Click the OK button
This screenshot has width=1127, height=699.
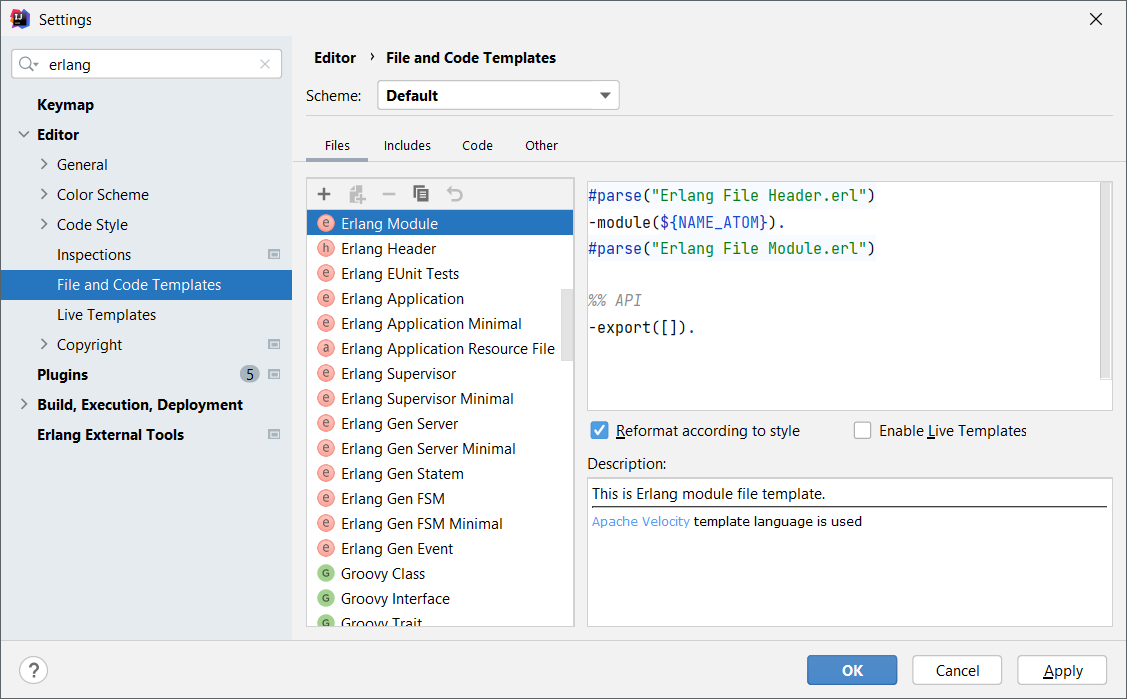pos(852,670)
